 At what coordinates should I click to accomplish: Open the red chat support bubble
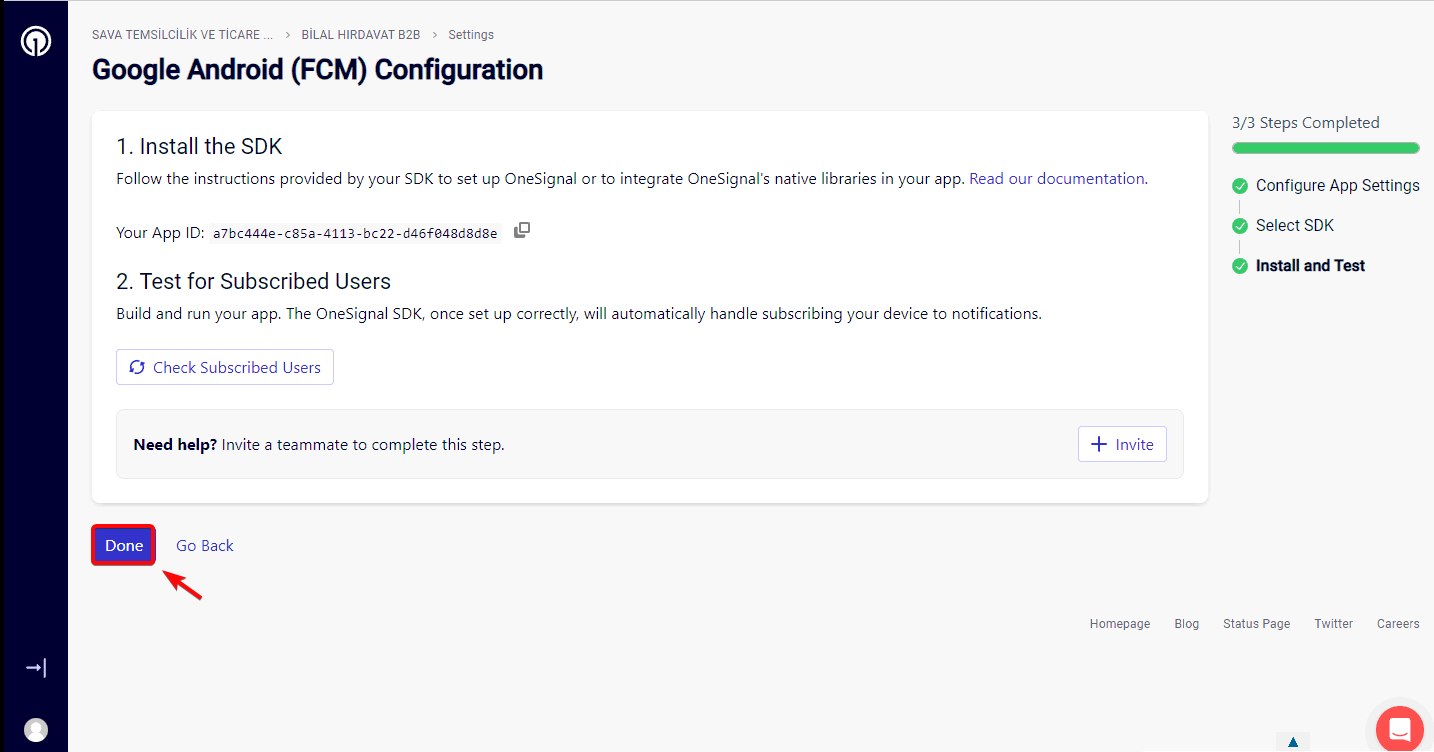[1399, 728]
